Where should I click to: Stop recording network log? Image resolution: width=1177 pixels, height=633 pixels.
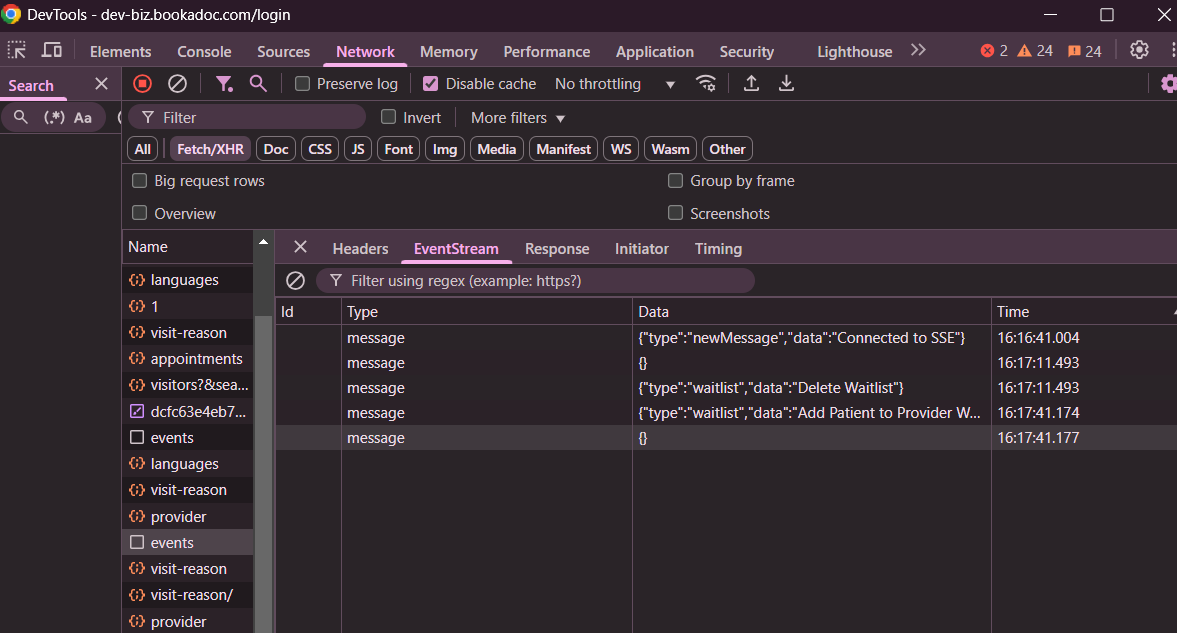pos(140,84)
